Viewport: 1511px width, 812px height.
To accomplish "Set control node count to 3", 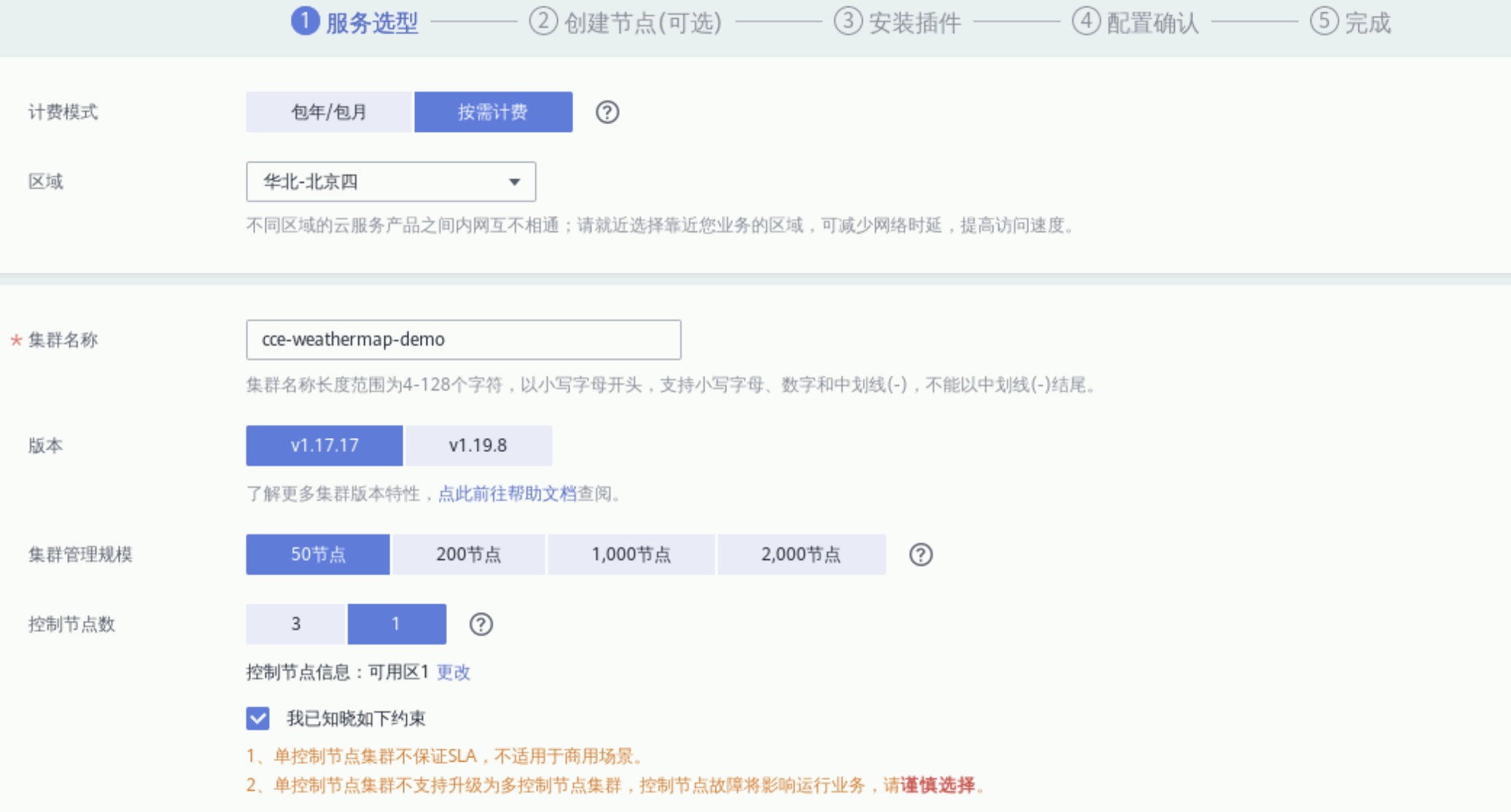I will (x=295, y=624).
